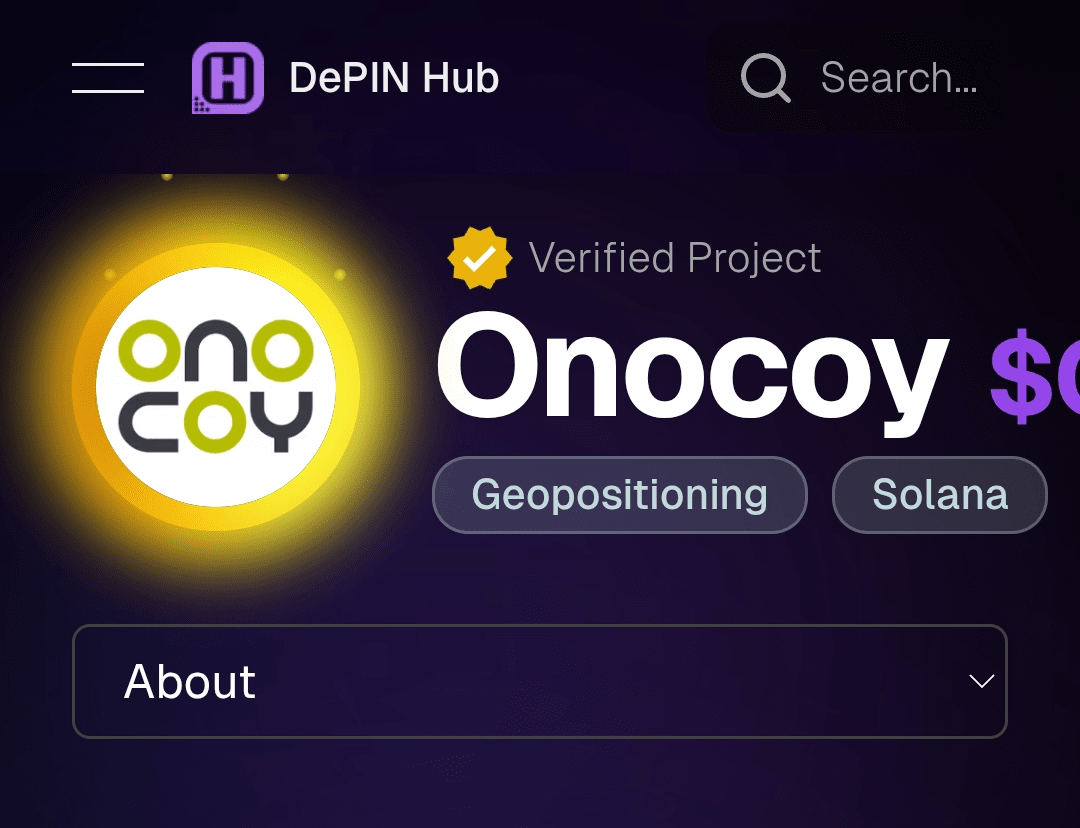Click the purple $ token ticker text

[1035, 375]
